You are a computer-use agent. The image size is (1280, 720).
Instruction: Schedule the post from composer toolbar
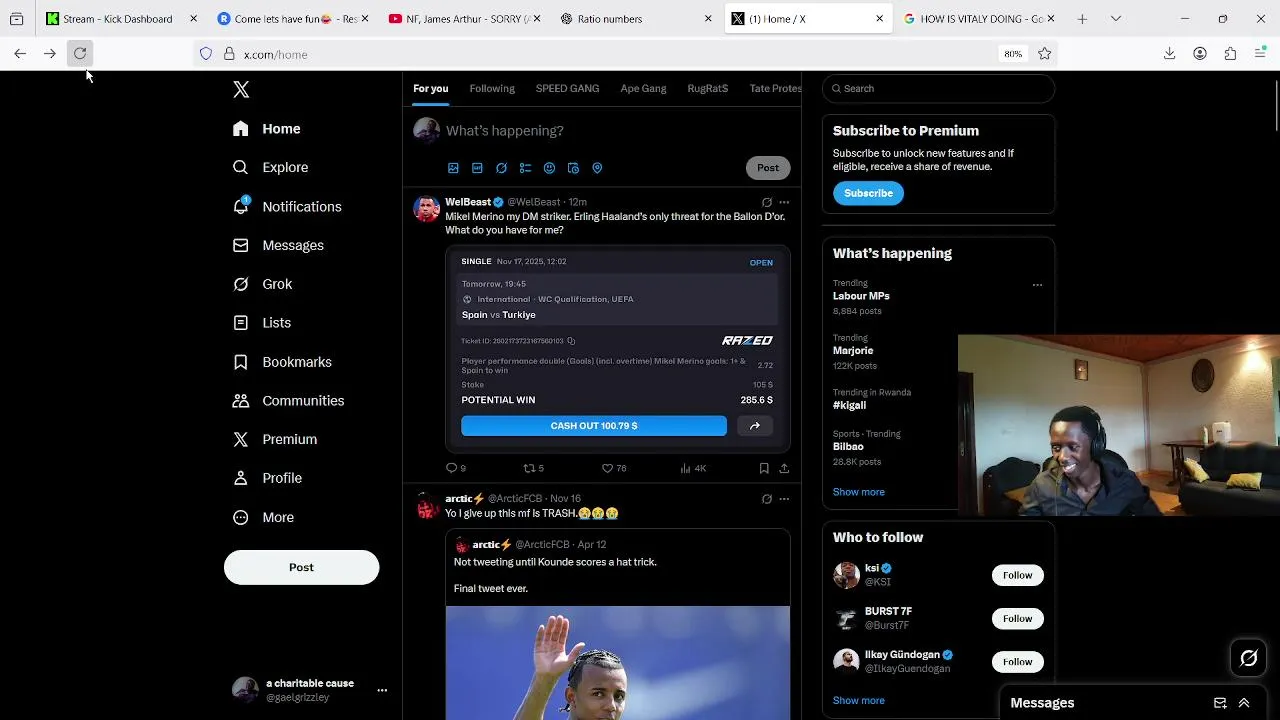(x=573, y=168)
